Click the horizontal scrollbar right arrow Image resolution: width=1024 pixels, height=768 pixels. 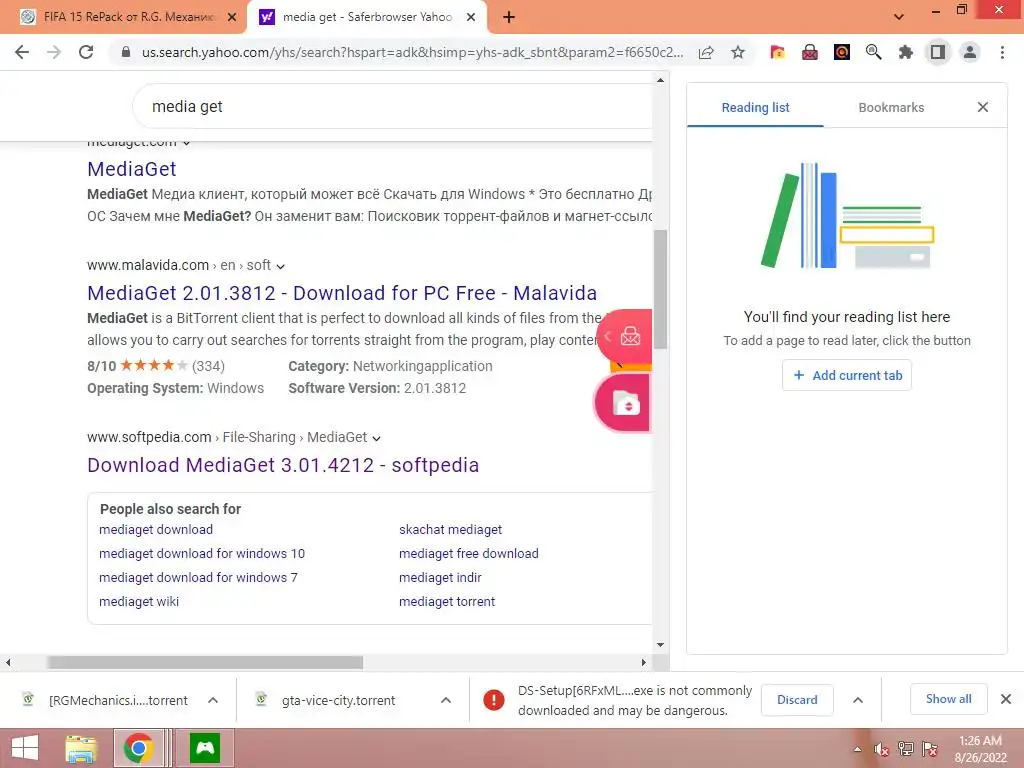(643, 662)
